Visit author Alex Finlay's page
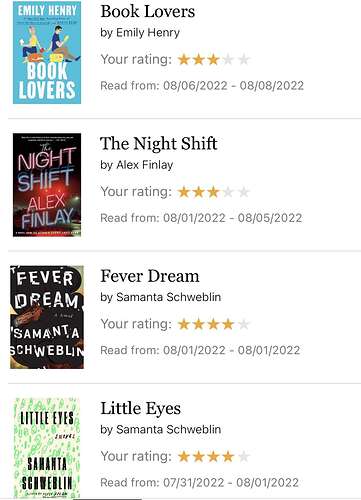The image size is (361, 500). coord(145,165)
